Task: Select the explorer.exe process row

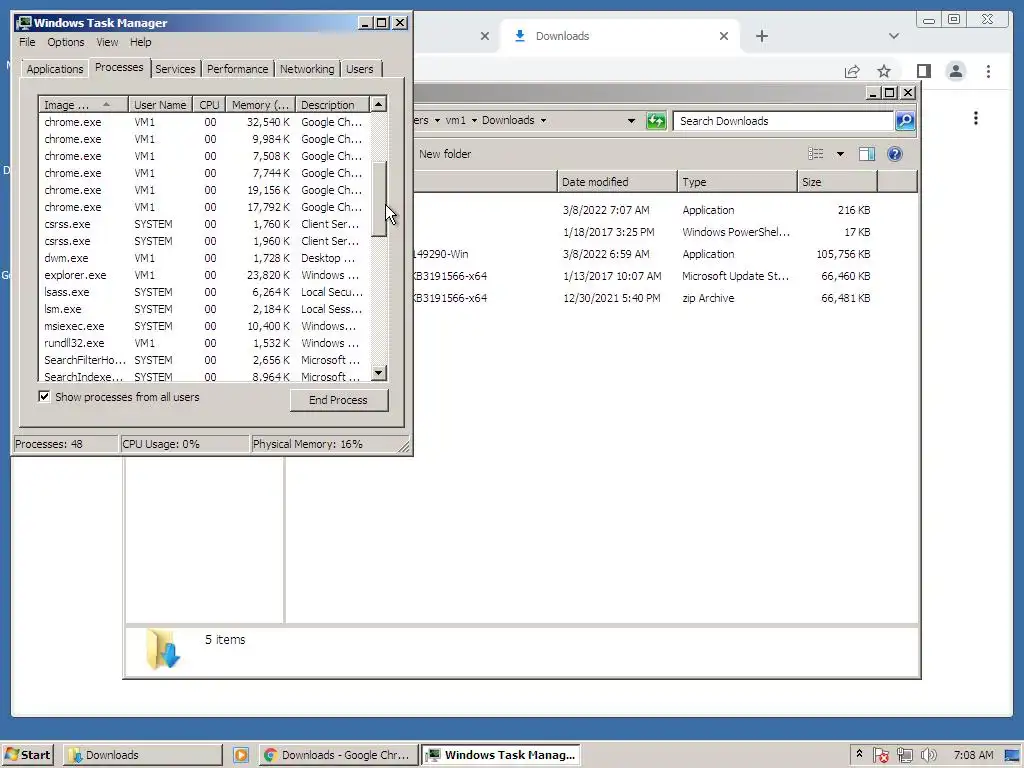Action: [204, 275]
